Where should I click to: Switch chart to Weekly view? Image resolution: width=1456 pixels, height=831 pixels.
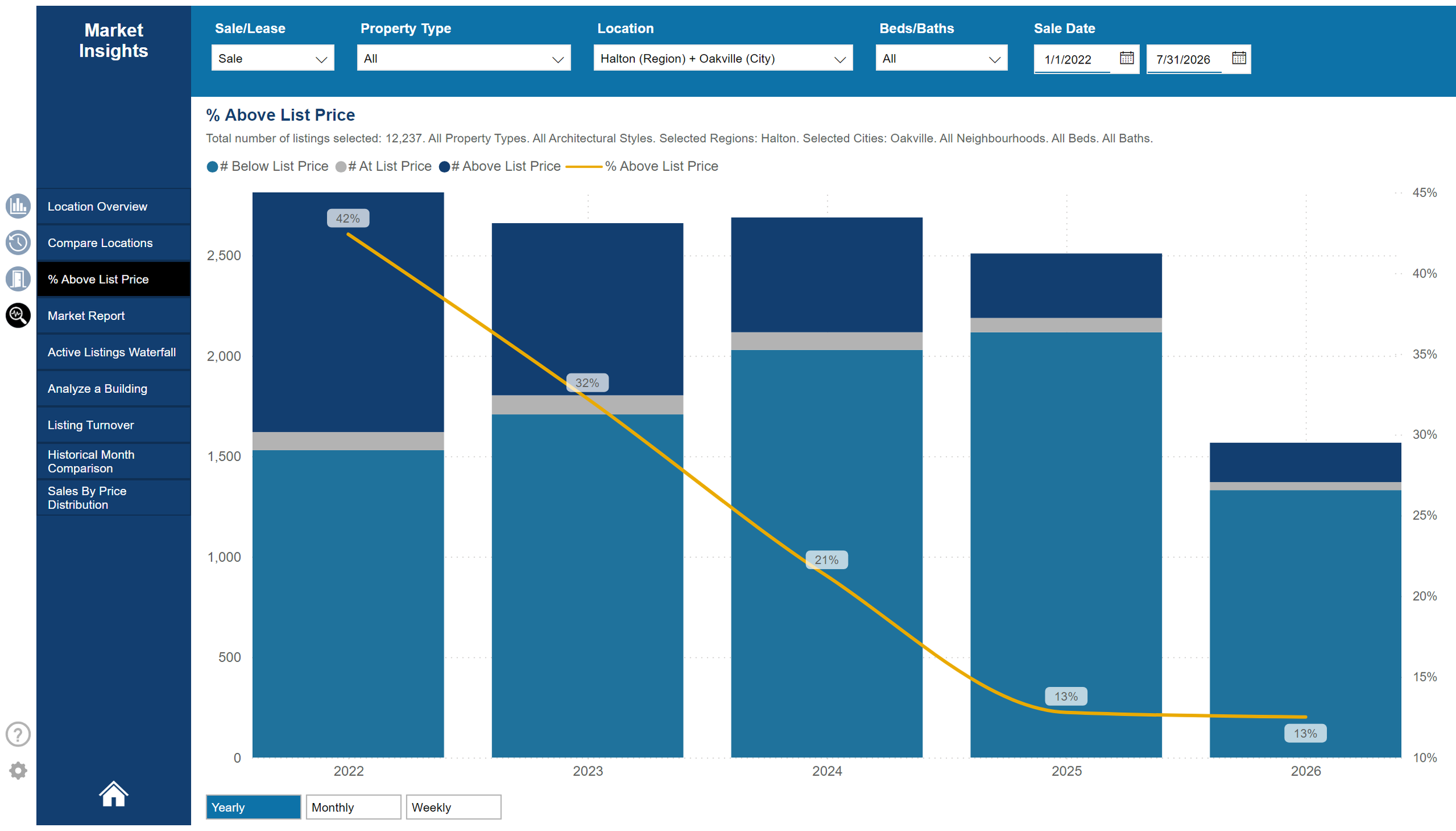pyautogui.click(x=454, y=807)
